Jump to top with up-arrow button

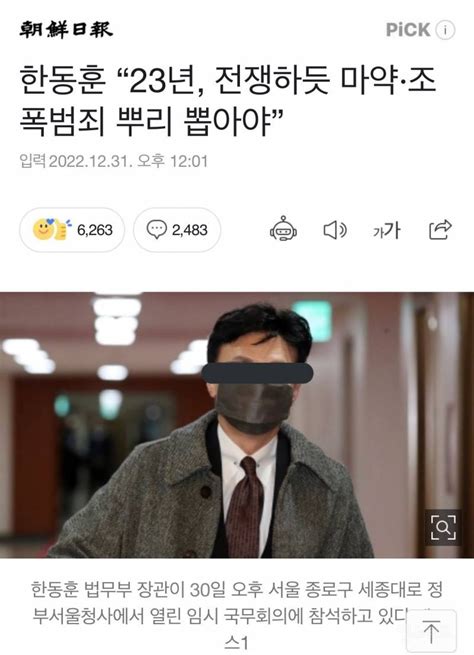(x=431, y=631)
